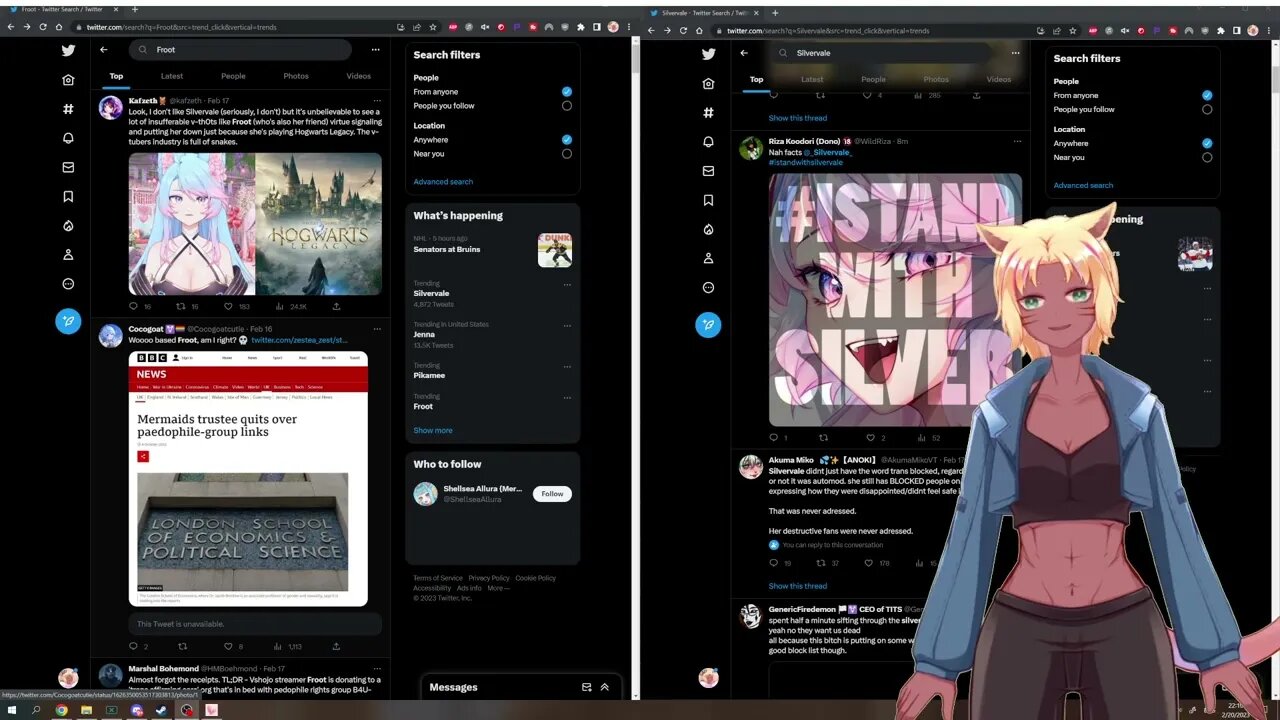Open Chrome icon on Windows taskbar
This screenshot has width=1280, height=720.
coord(61,710)
